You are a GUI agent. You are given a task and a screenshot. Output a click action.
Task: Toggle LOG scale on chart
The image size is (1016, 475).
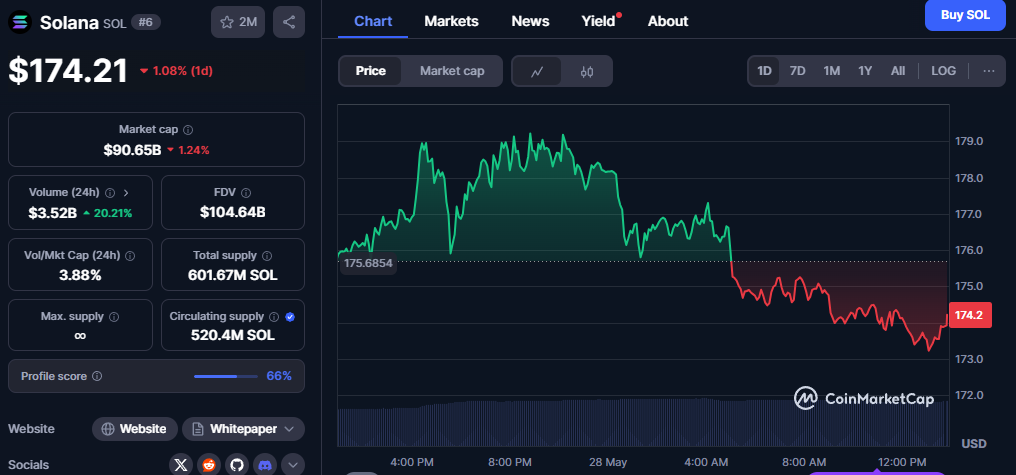pyautogui.click(x=943, y=71)
